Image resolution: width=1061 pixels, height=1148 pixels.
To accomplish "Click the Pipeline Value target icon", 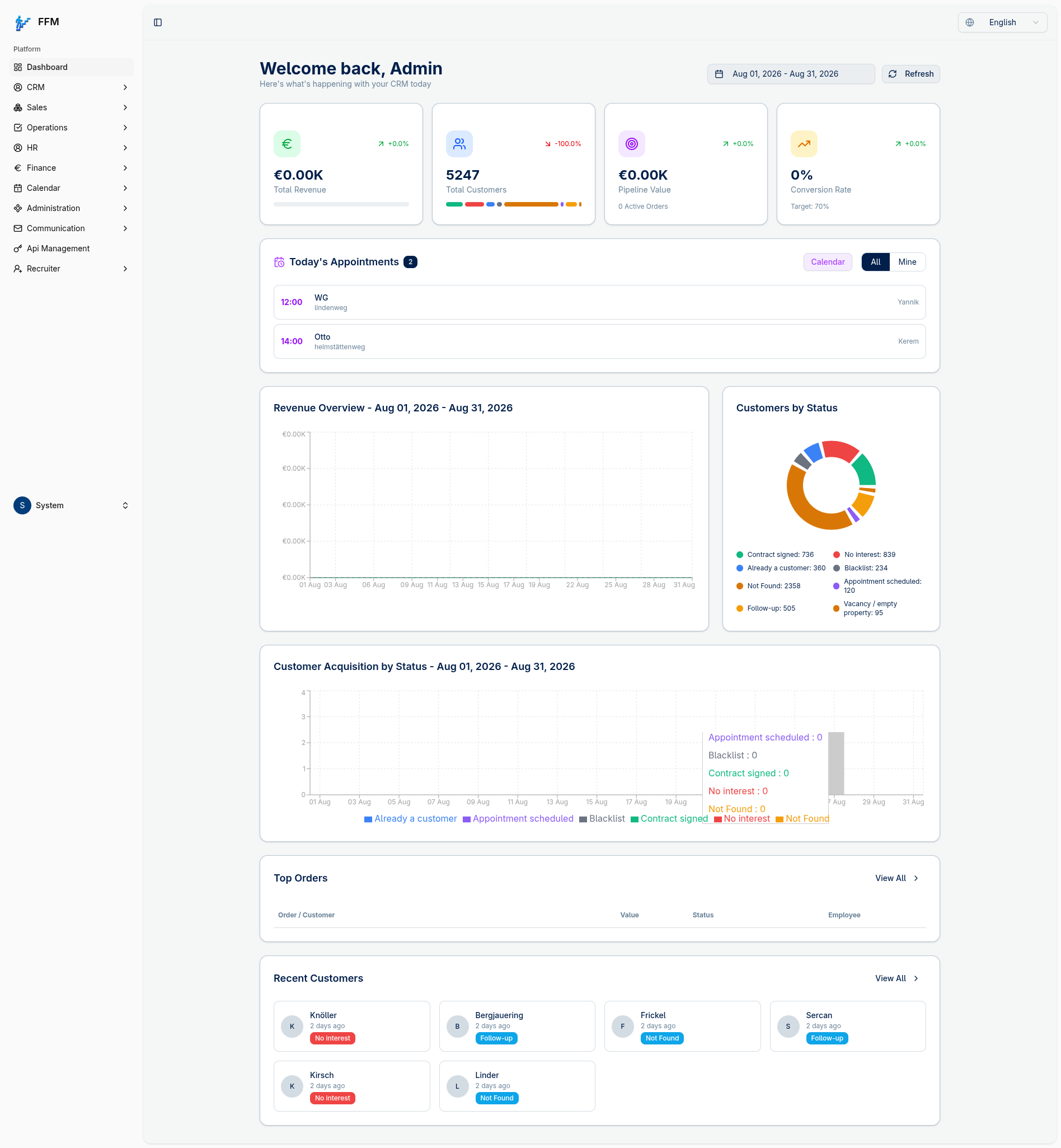I will click(632, 144).
